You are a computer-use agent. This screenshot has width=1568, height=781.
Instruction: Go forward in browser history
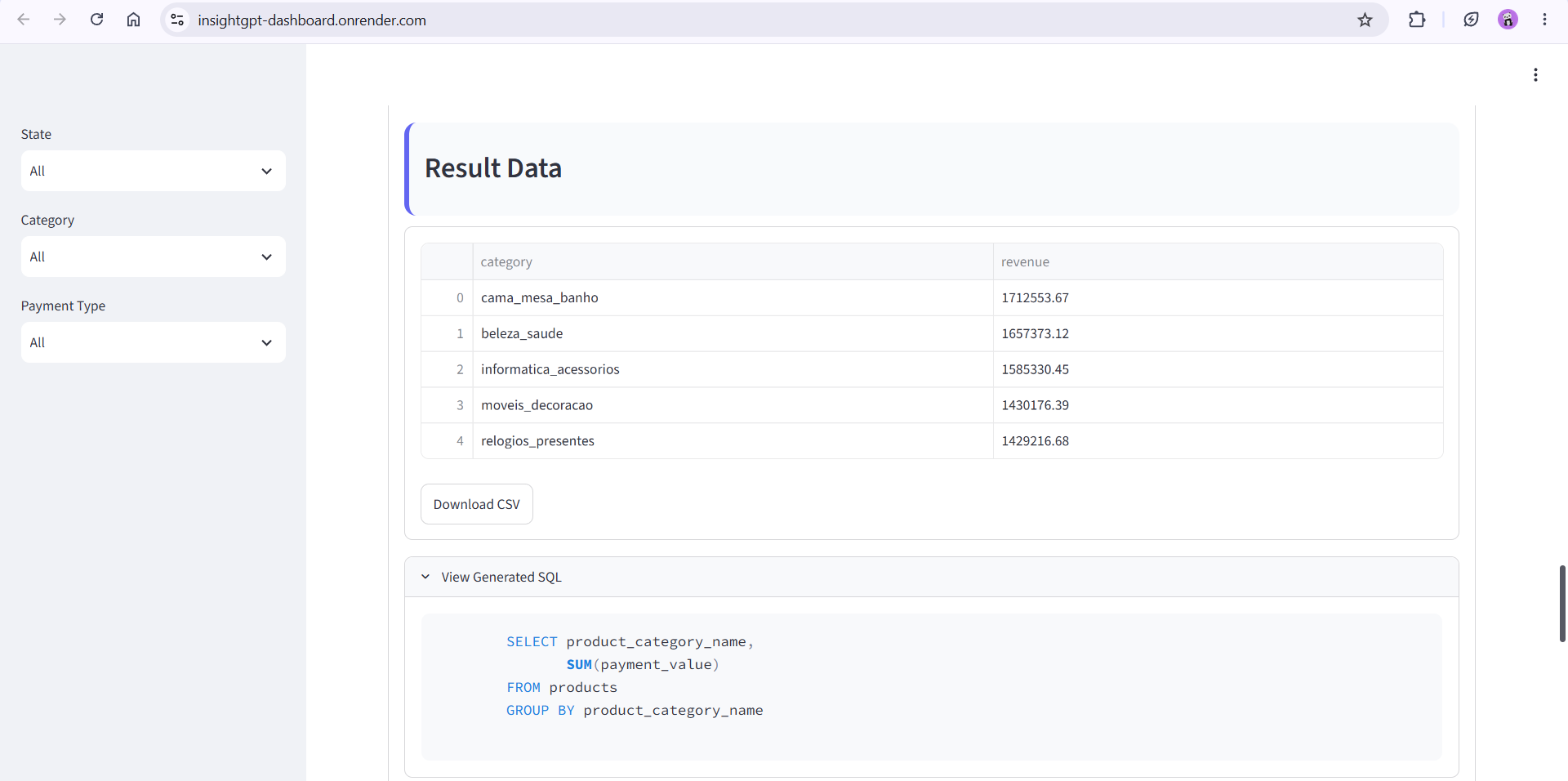(60, 20)
